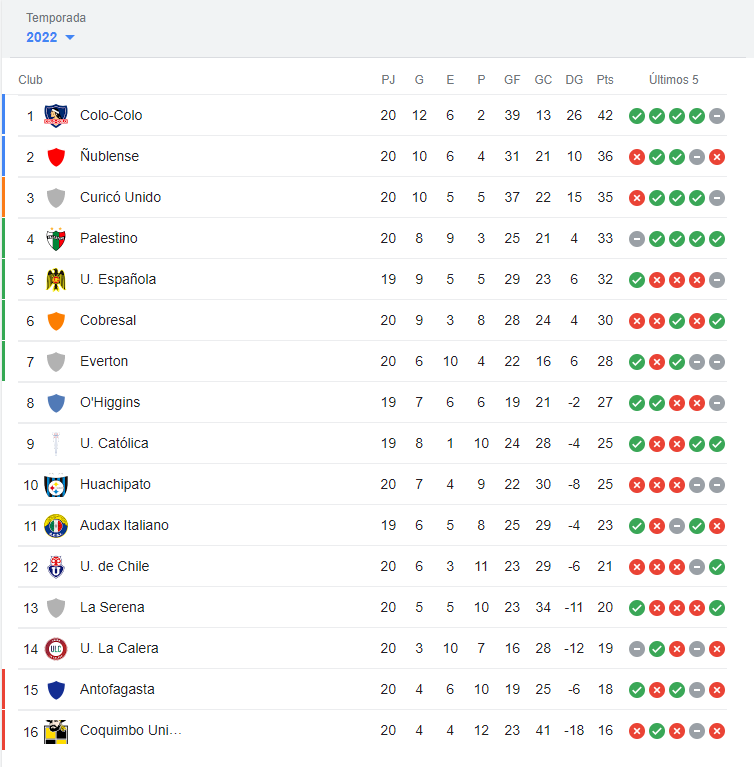Open the Curicó Unido team link
The height and width of the screenshot is (767, 754).
[120, 198]
